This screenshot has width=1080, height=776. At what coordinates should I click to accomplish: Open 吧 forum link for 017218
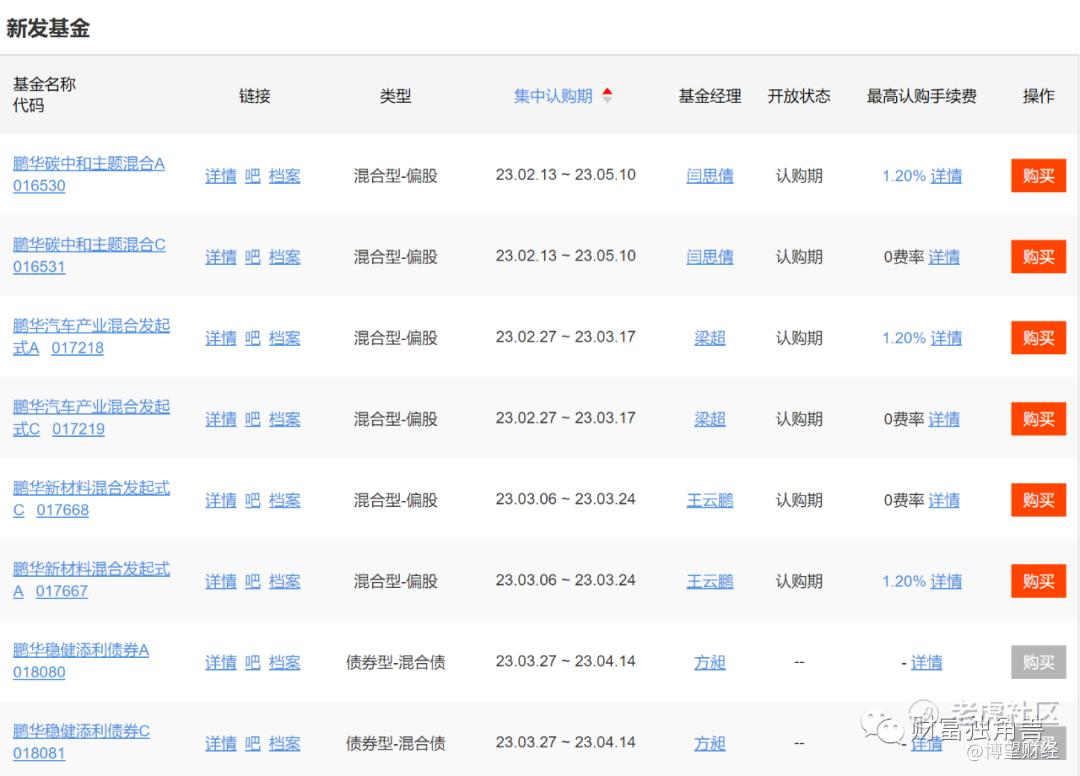coord(253,338)
